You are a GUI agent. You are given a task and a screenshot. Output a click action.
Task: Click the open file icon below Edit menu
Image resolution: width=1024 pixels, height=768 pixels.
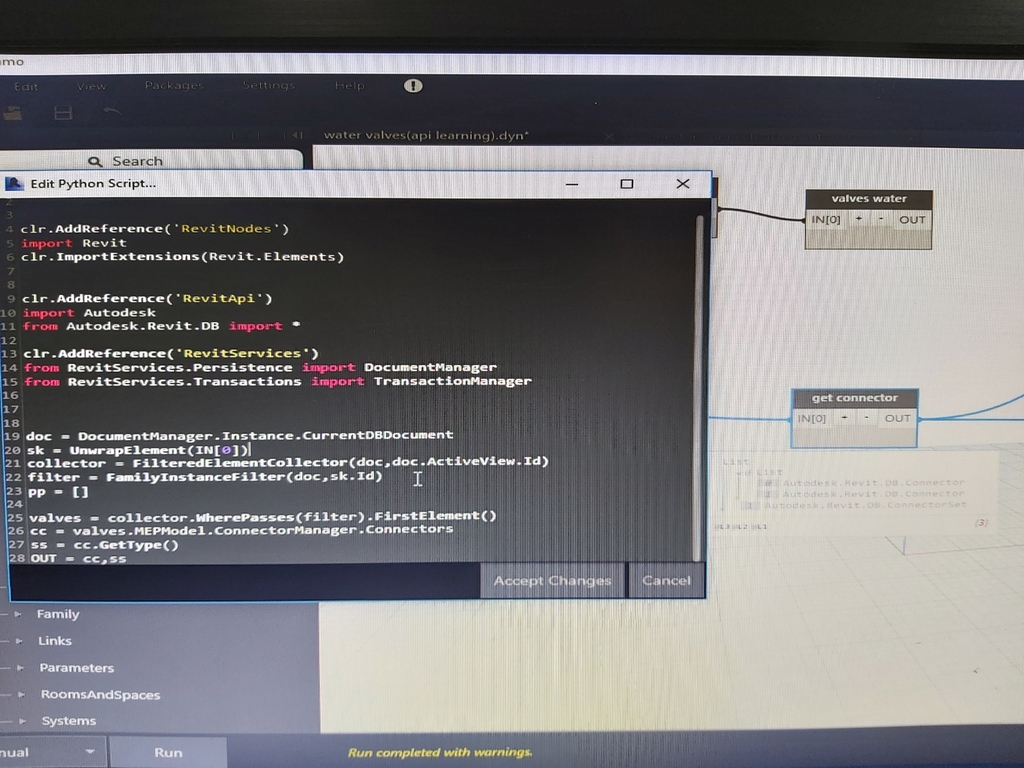tap(13, 113)
